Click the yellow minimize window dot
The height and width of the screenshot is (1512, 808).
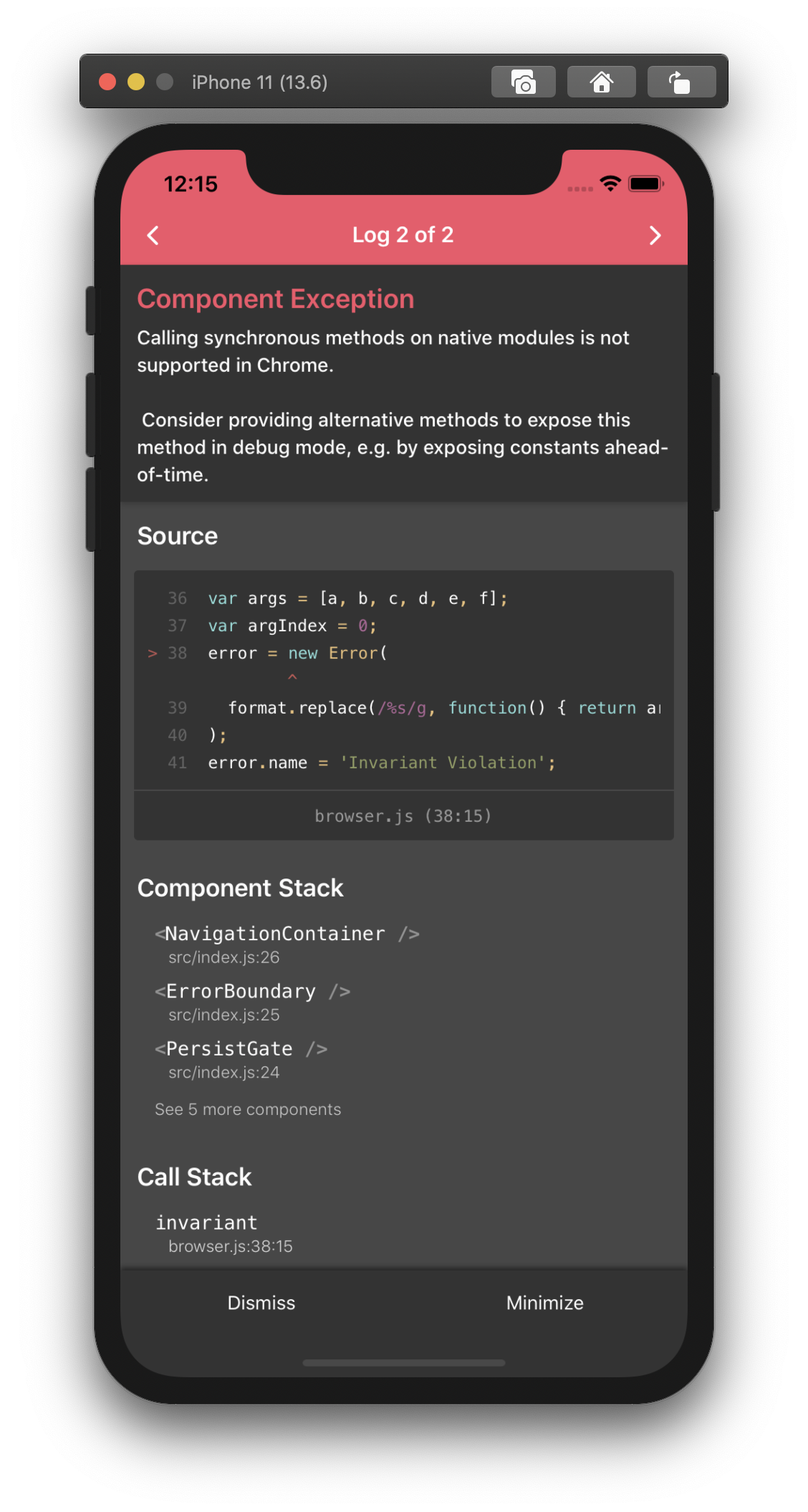pos(136,82)
